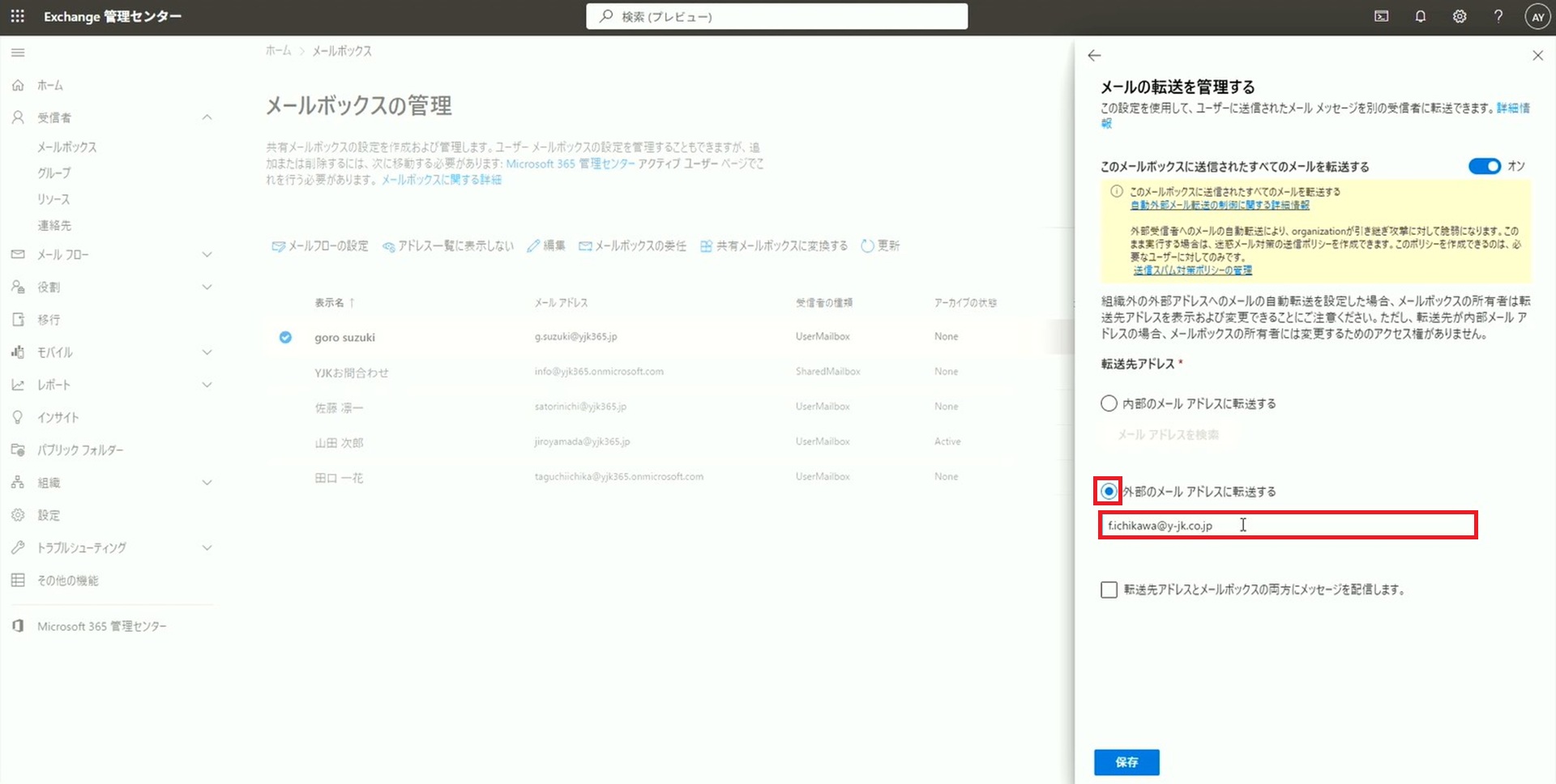Image resolution: width=1556 pixels, height=784 pixels.
Task: Expand the トラブルシューティング section
Action: [207, 548]
